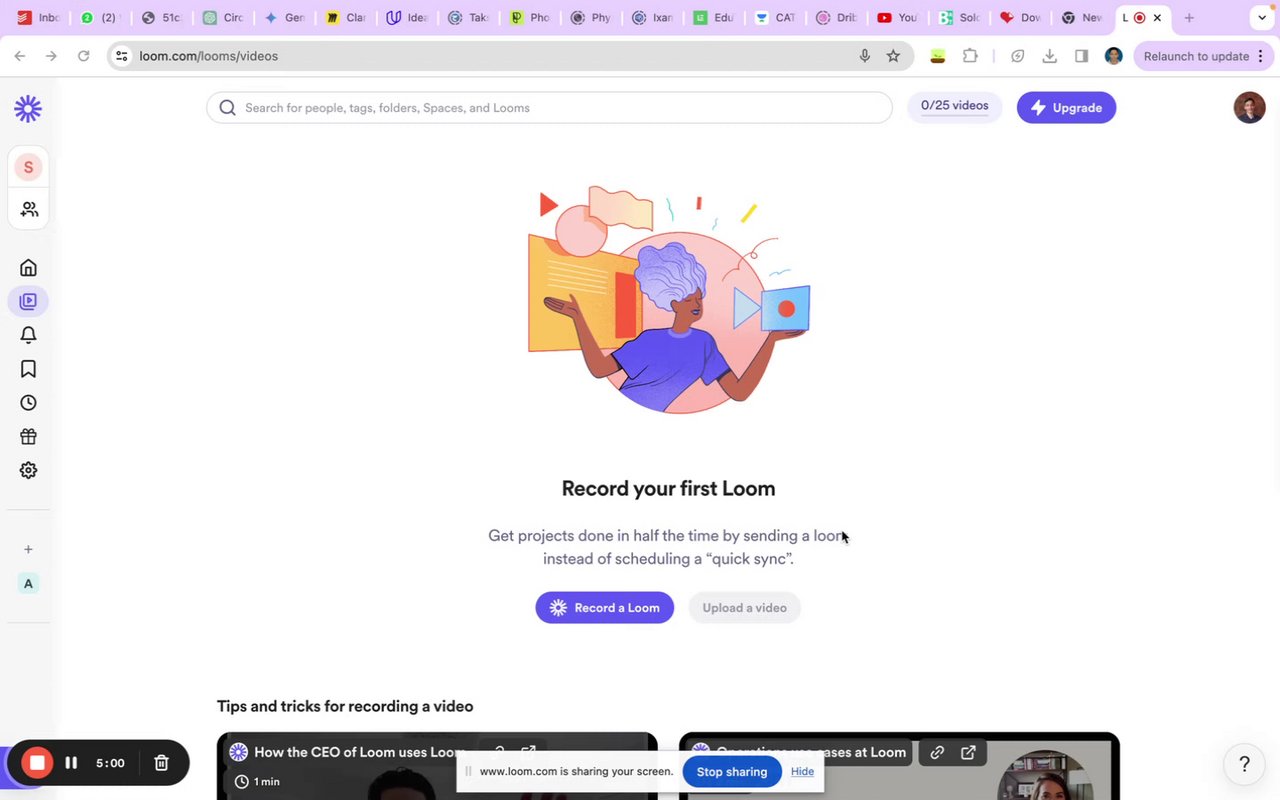Expand the tab search dropdown arrow

point(1263,18)
